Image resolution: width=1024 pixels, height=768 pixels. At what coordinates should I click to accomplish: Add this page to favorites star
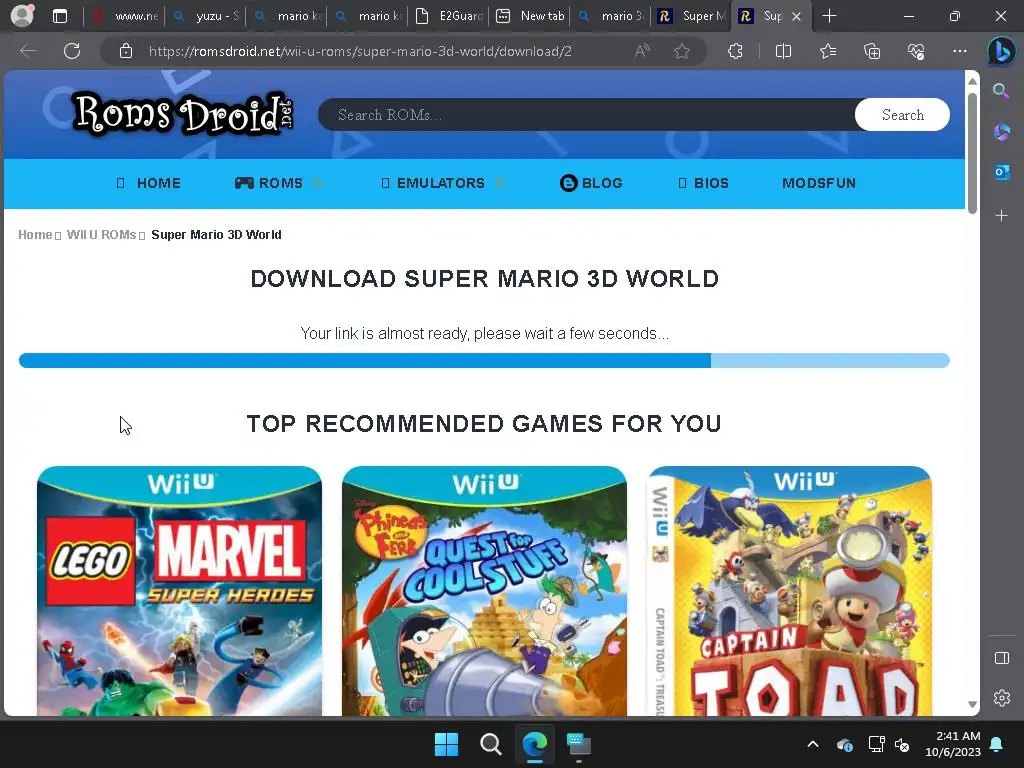[682, 51]
